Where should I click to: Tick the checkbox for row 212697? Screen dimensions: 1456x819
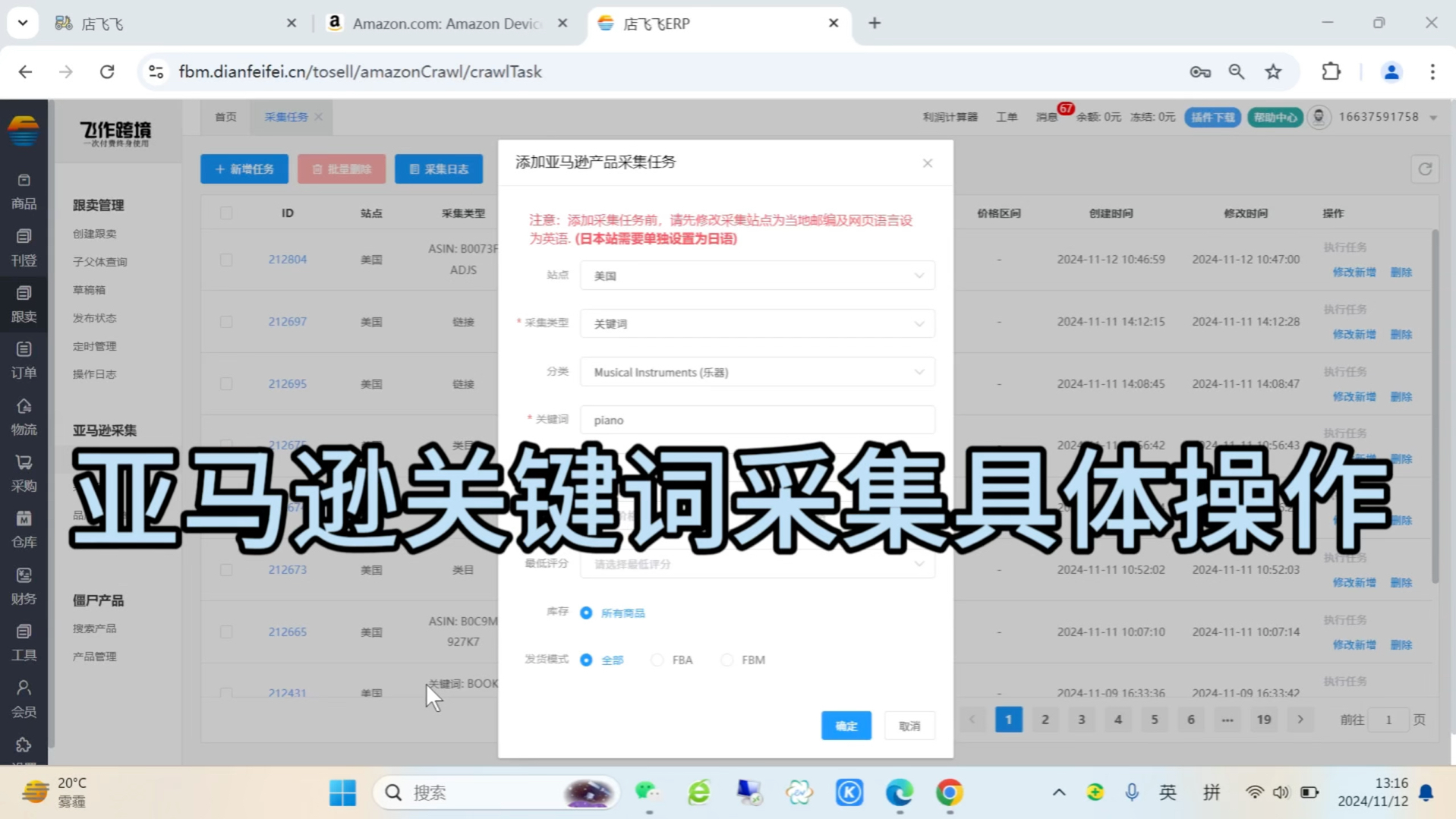point(226,322)
